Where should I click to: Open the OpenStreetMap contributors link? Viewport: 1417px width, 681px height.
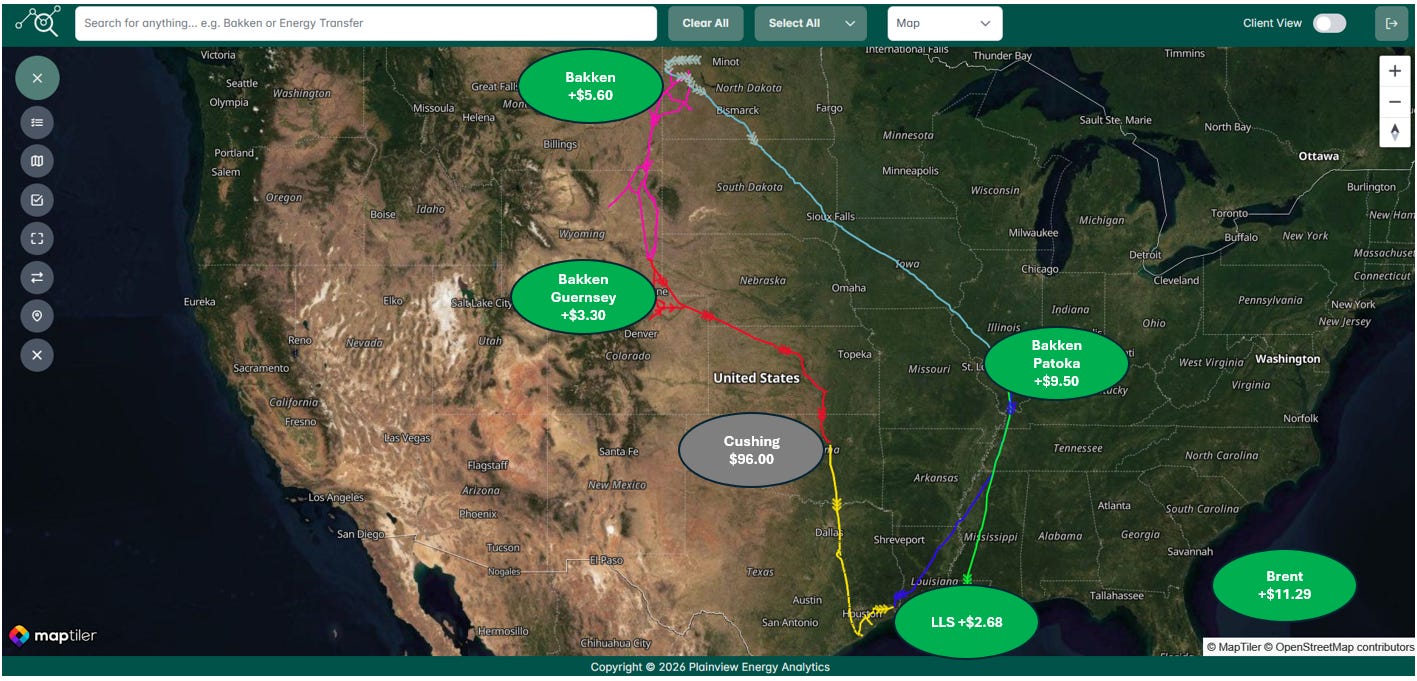tap(1338, 647)
